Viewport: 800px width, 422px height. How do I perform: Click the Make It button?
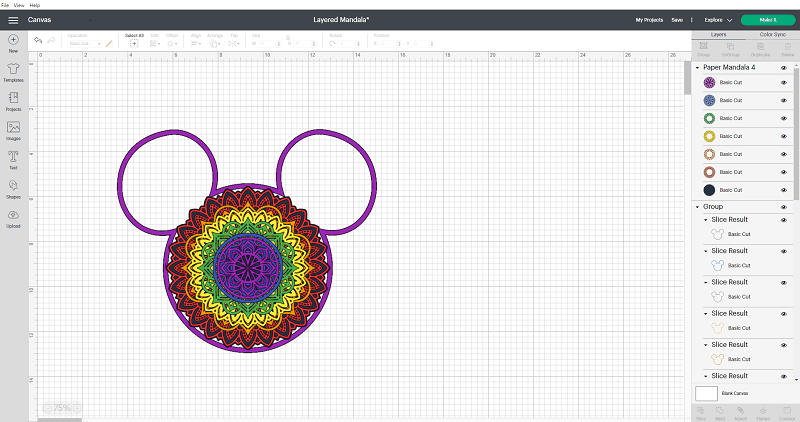pyautogui.click(x=768, y=20)
